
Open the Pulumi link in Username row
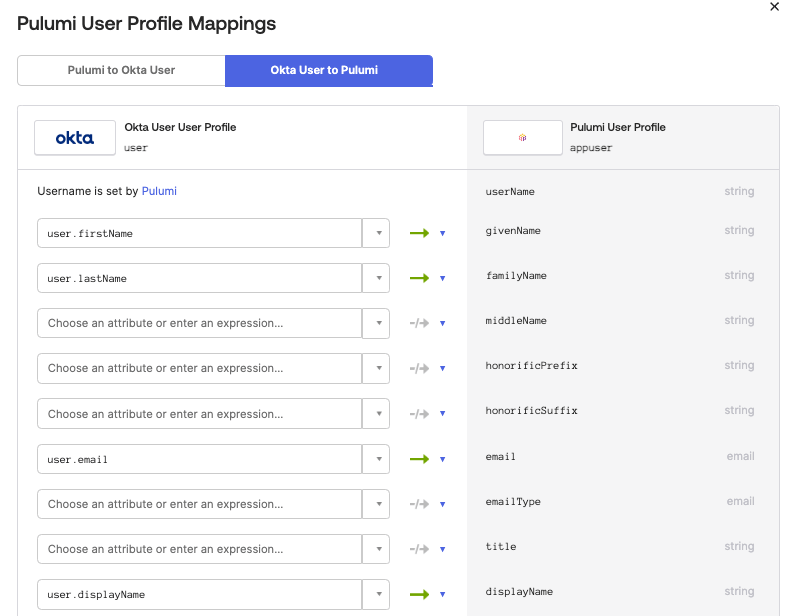tap(159, 191)
